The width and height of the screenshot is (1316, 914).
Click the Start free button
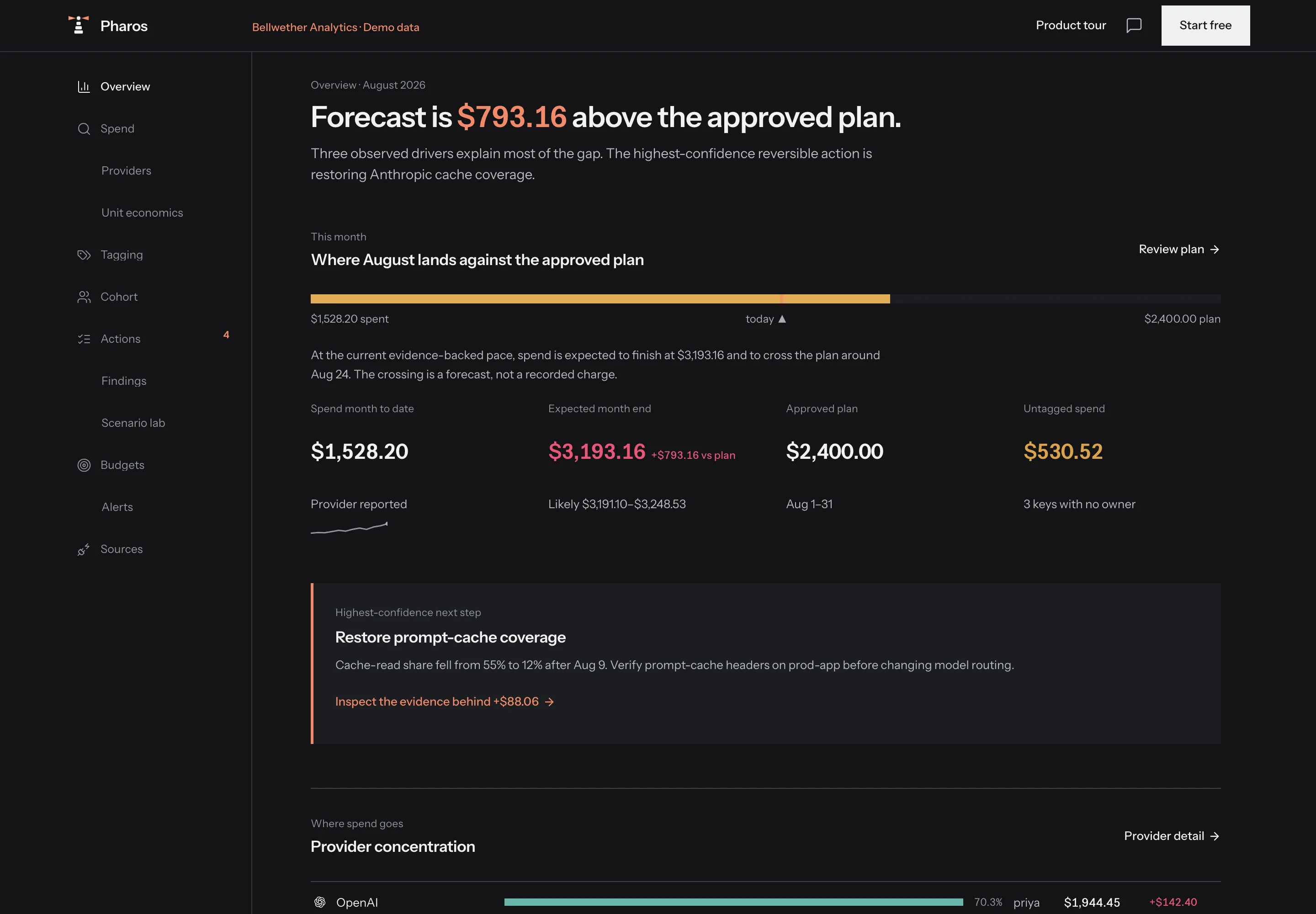pos(1205,25)
